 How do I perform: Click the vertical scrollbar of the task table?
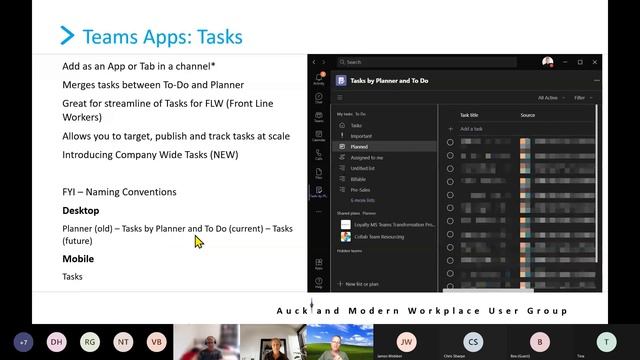click(596, 184)
